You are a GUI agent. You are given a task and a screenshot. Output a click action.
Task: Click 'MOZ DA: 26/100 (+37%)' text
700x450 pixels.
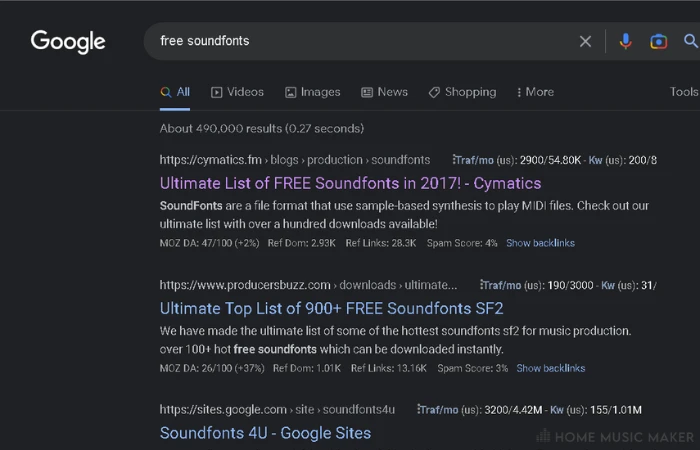click(212, 368)
